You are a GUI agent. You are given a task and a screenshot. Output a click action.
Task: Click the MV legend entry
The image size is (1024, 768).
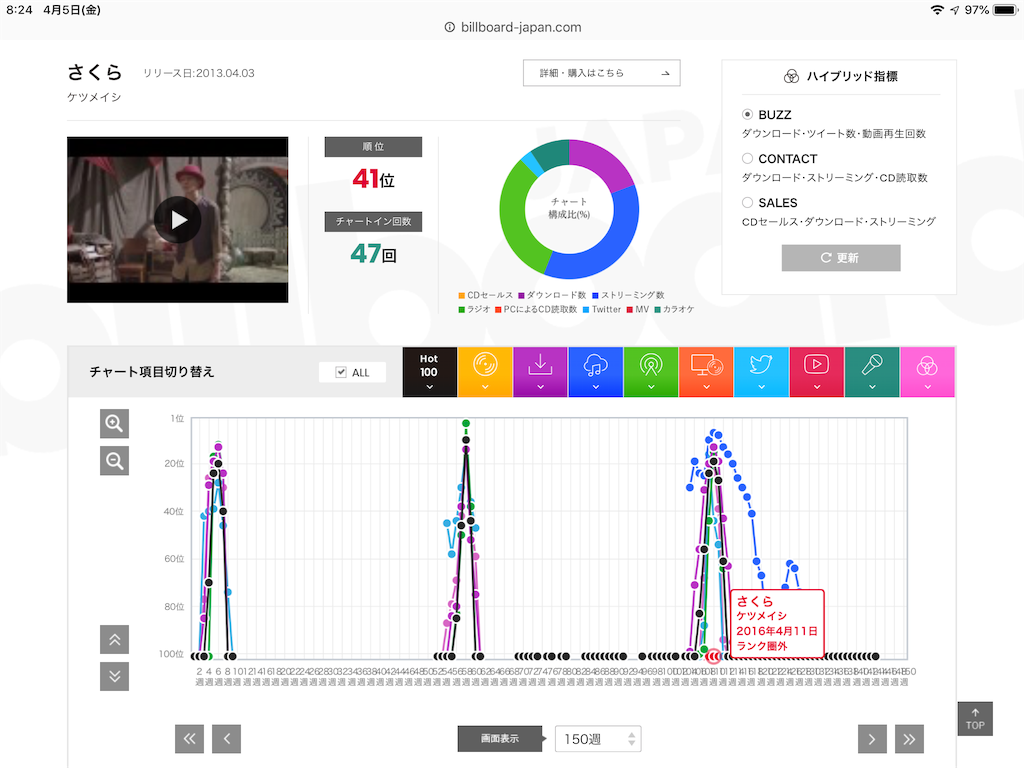click(638, 310)
